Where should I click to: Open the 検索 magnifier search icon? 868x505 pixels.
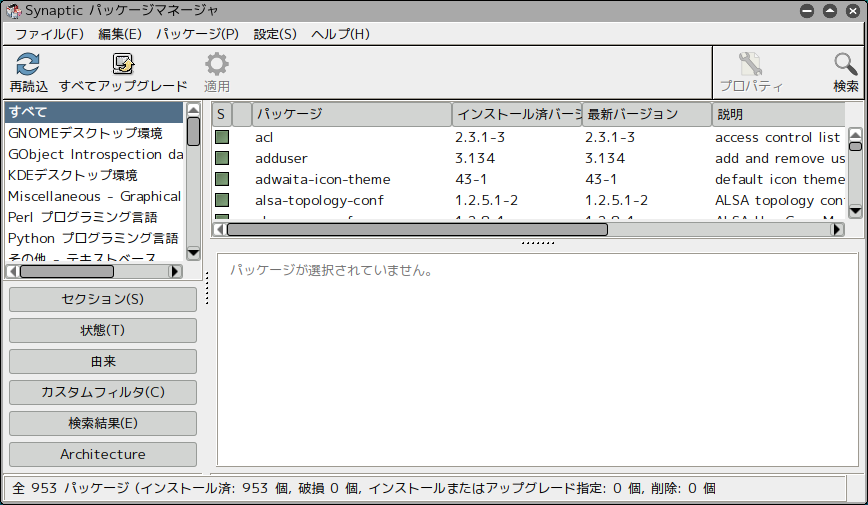(845, 64)
